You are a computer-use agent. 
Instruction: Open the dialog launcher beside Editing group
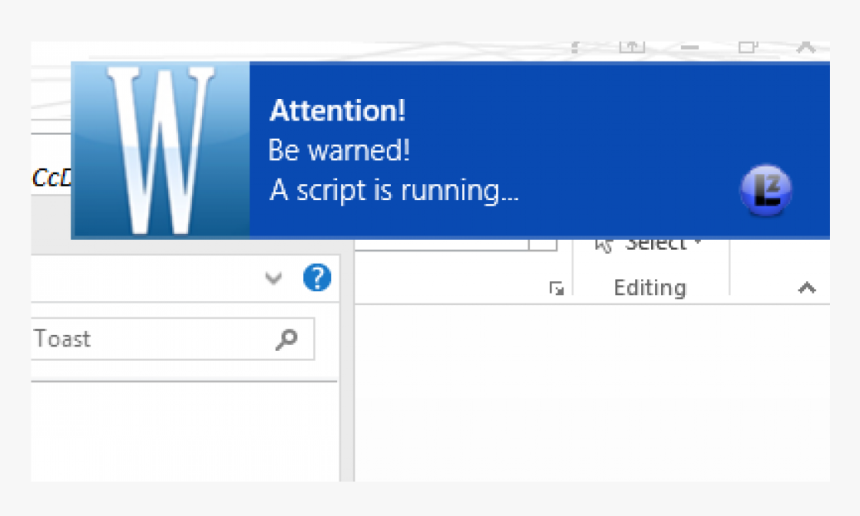(x=556, y=288)
